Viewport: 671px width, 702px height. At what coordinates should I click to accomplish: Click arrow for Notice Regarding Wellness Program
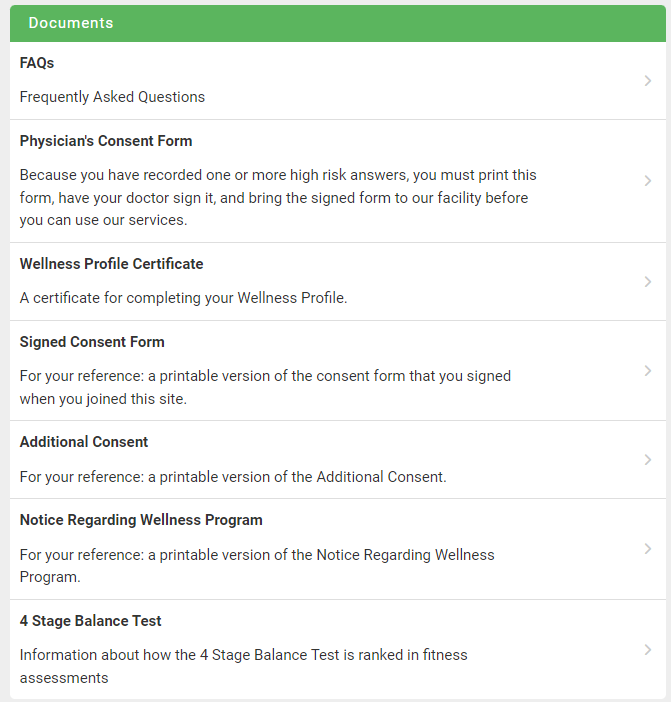648,549
